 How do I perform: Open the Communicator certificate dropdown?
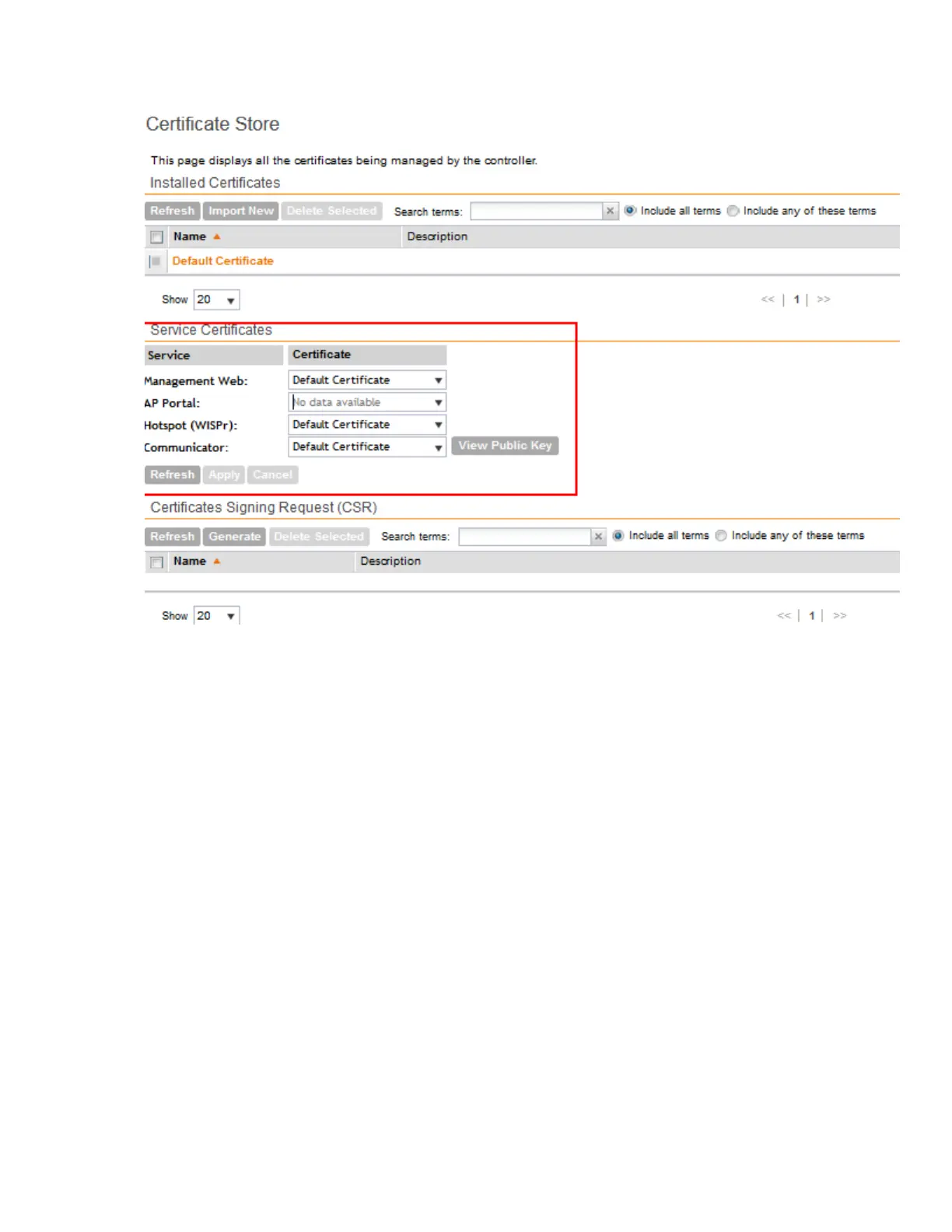point(367,447)
